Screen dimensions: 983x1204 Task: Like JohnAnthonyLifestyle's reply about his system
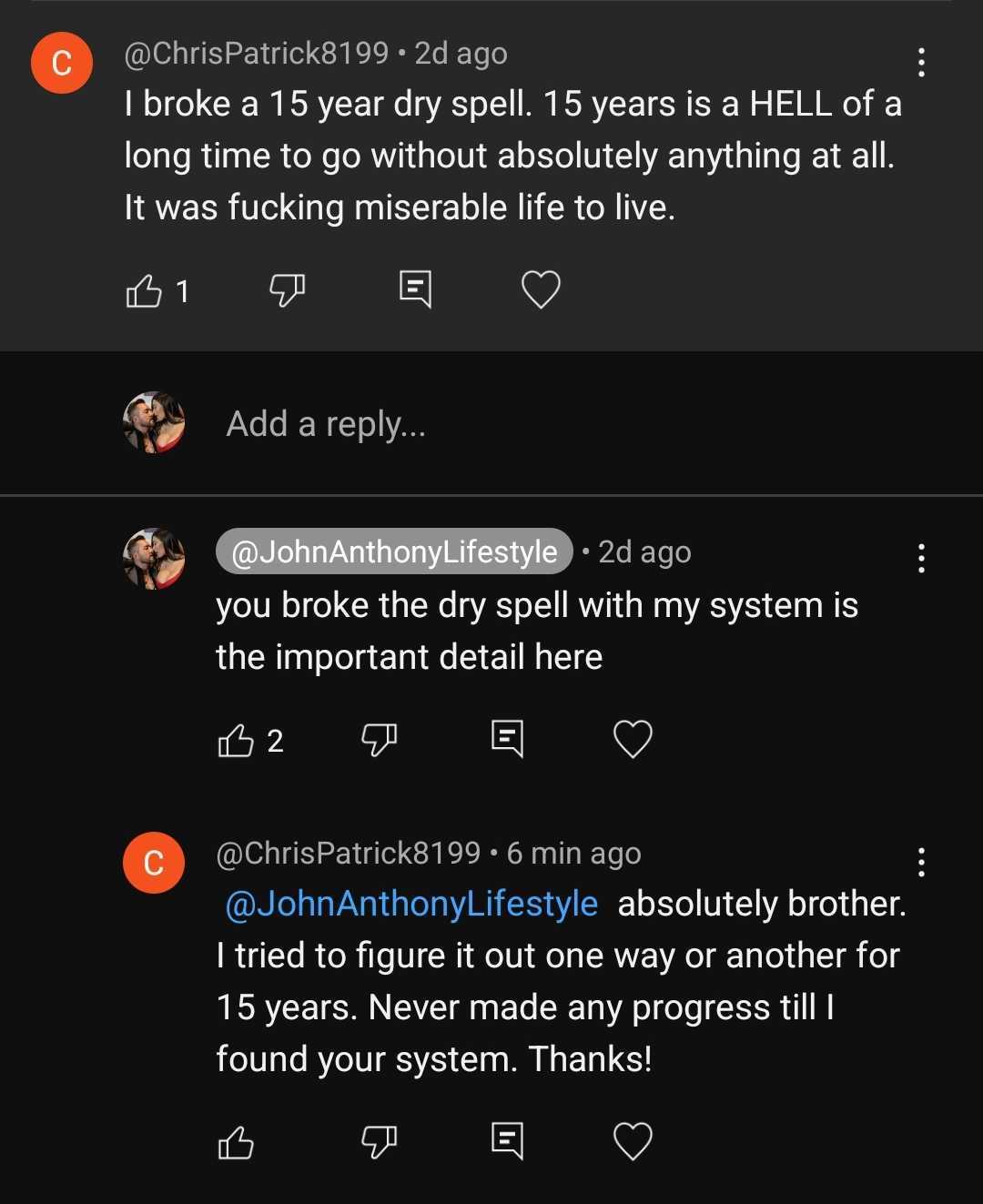236,740
